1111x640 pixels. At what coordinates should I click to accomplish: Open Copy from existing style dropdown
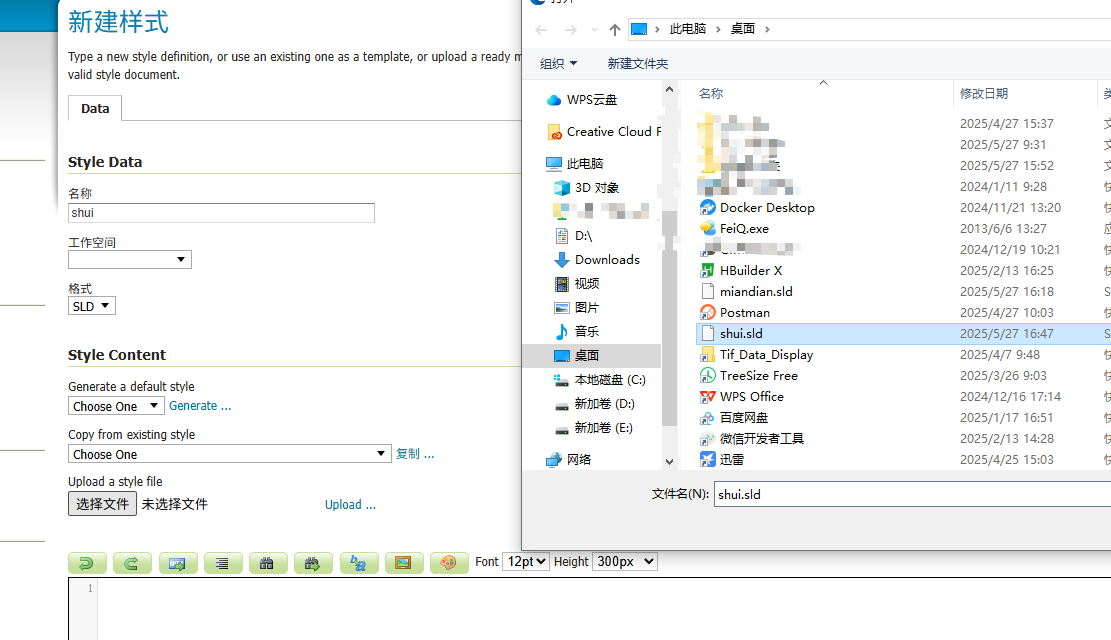coord(230,454)
